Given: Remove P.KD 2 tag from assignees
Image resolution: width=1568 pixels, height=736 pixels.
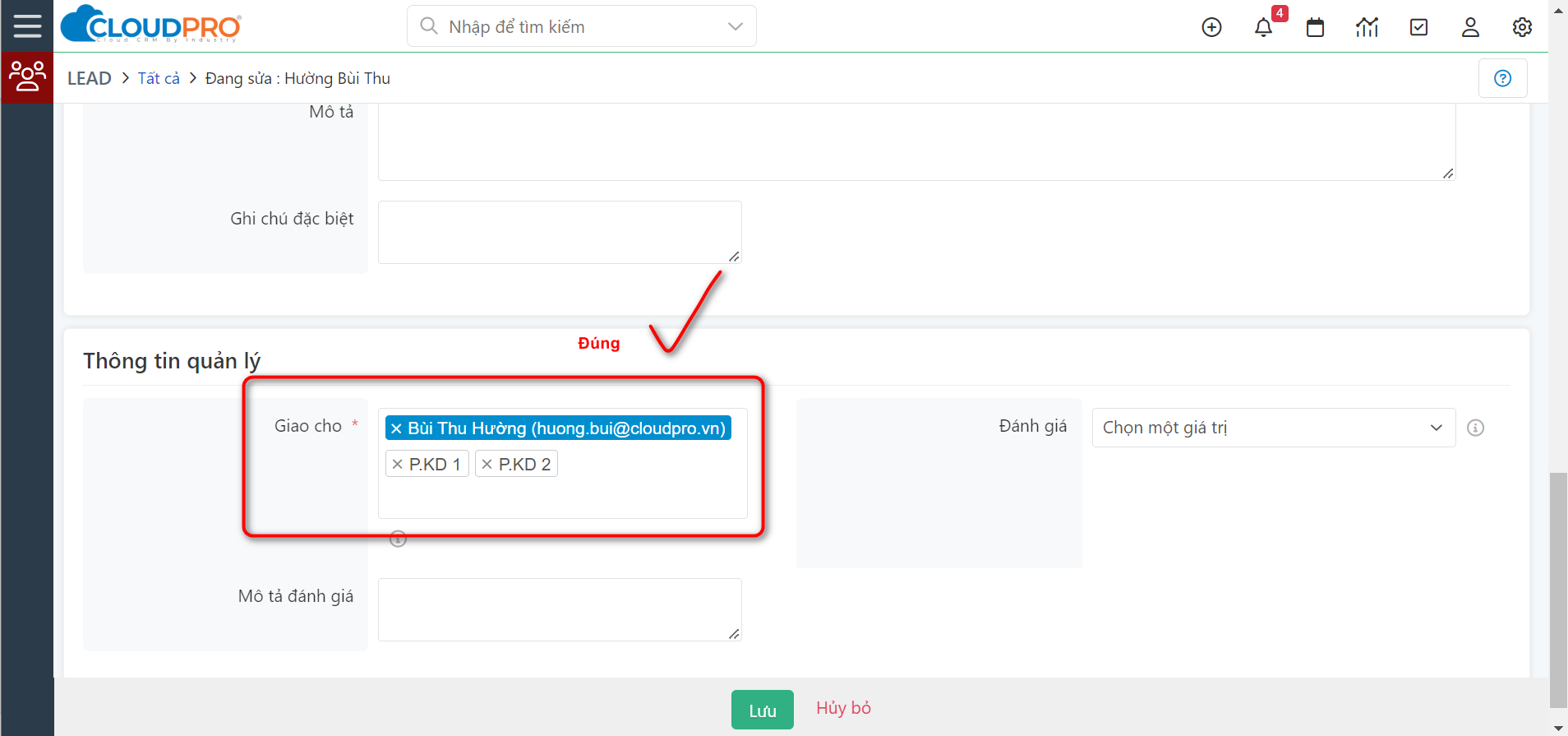Looking at the screenshot, I should pos(487,464).
